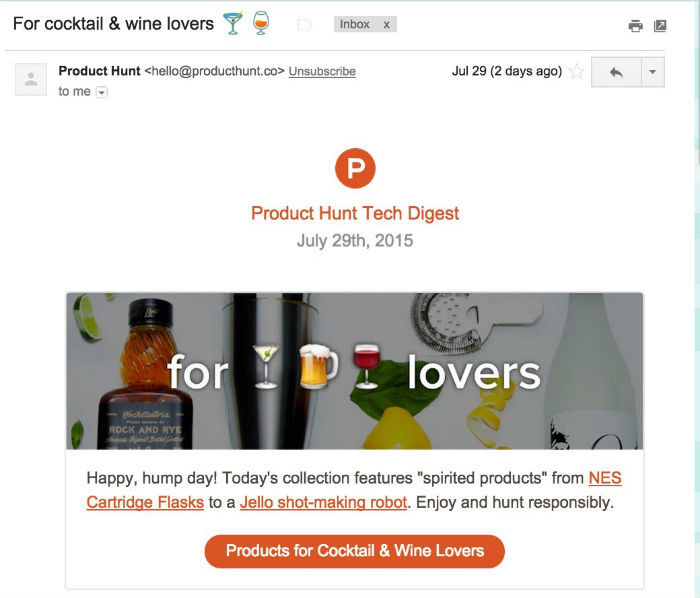Screen dimensions: 700x598
Task: Click the cocktail lovers banner image
Action: (x=354, y=371)
